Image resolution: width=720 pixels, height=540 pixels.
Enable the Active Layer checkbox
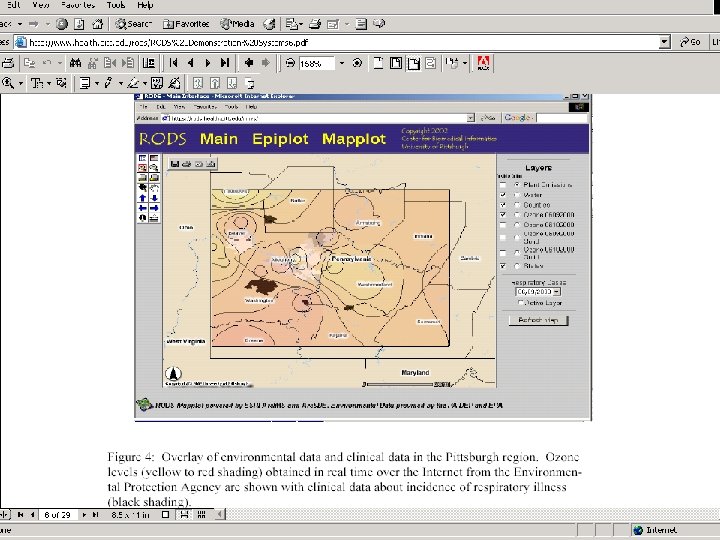(519, 301)
